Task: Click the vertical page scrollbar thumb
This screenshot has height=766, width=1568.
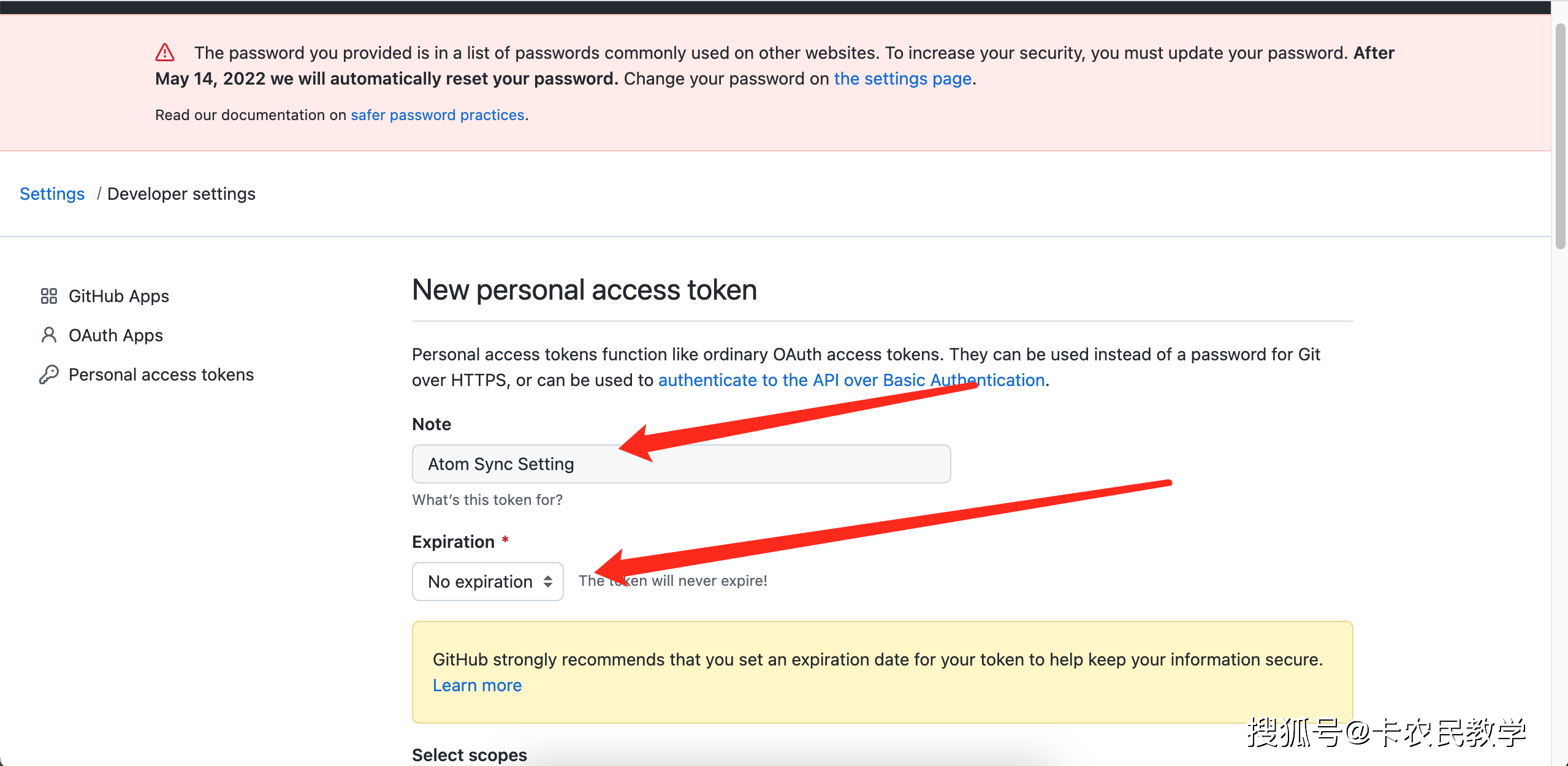Action: pyautogui.click(x=1560, y=136)
